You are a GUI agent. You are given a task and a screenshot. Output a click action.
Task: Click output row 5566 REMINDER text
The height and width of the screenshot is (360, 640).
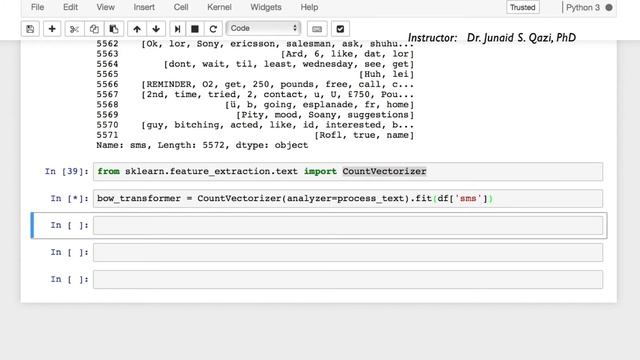click(x=278, y=84)
